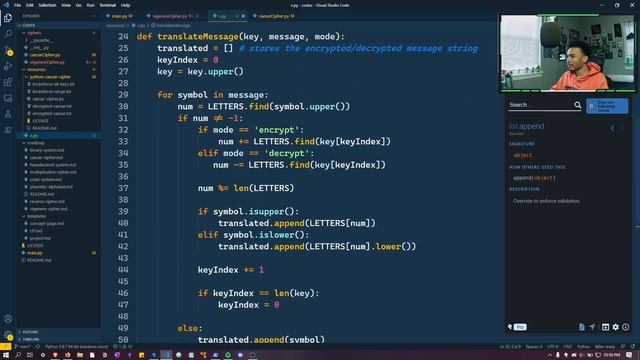Click remote indicator in status bar corner
640x360 pixels.
click(5, 347)
